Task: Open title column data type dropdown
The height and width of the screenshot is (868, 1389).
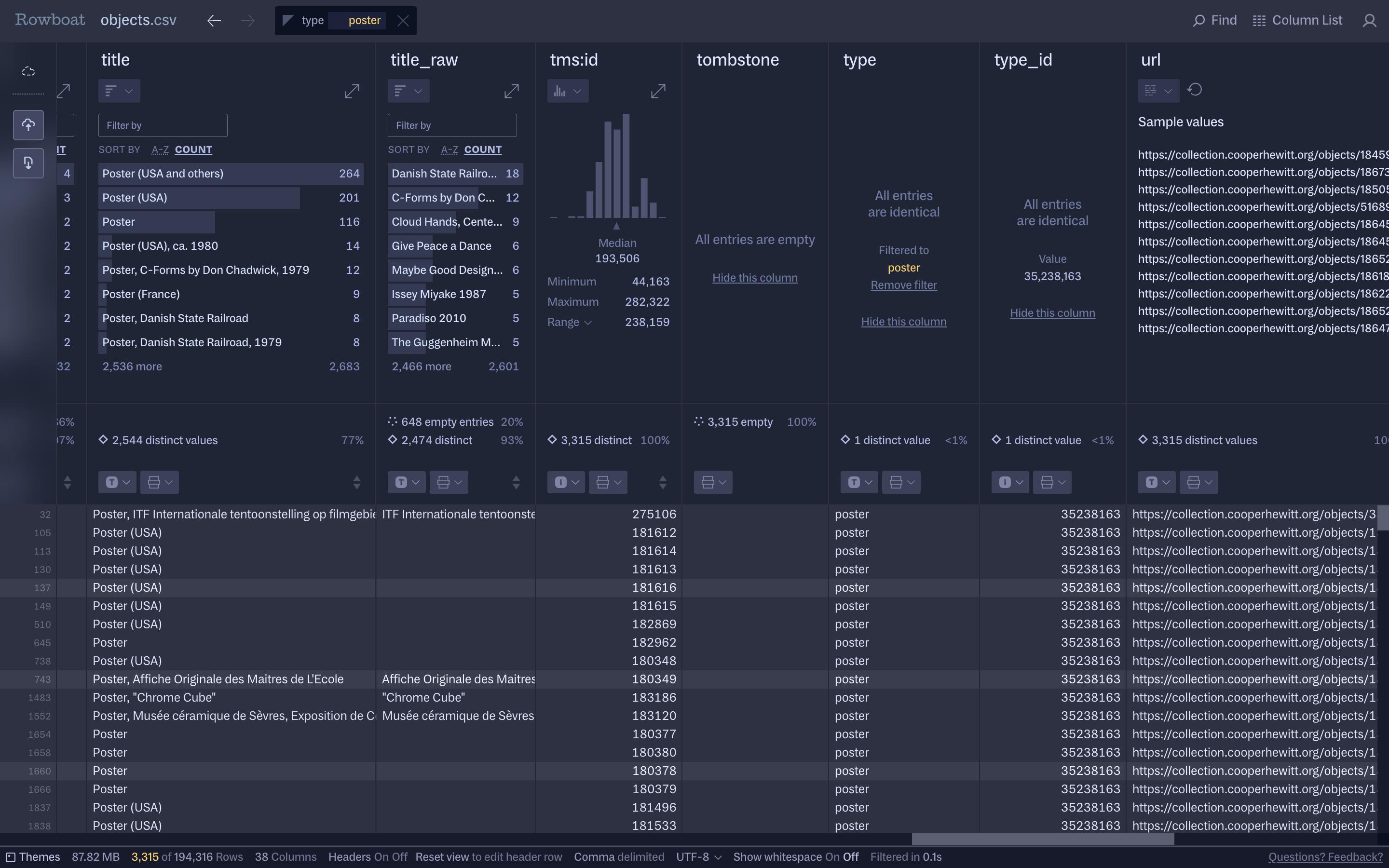Action: (x=117, y=482)
